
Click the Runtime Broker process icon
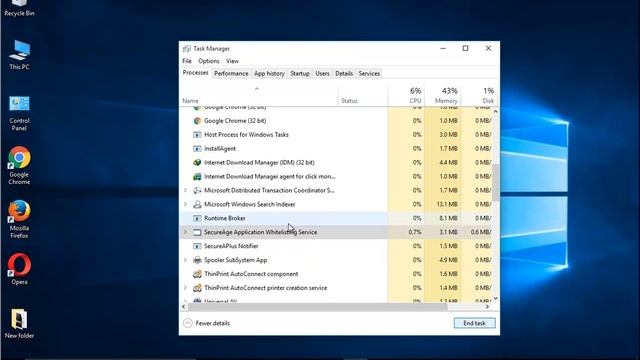pyautogui.click(x=197, y=218)
